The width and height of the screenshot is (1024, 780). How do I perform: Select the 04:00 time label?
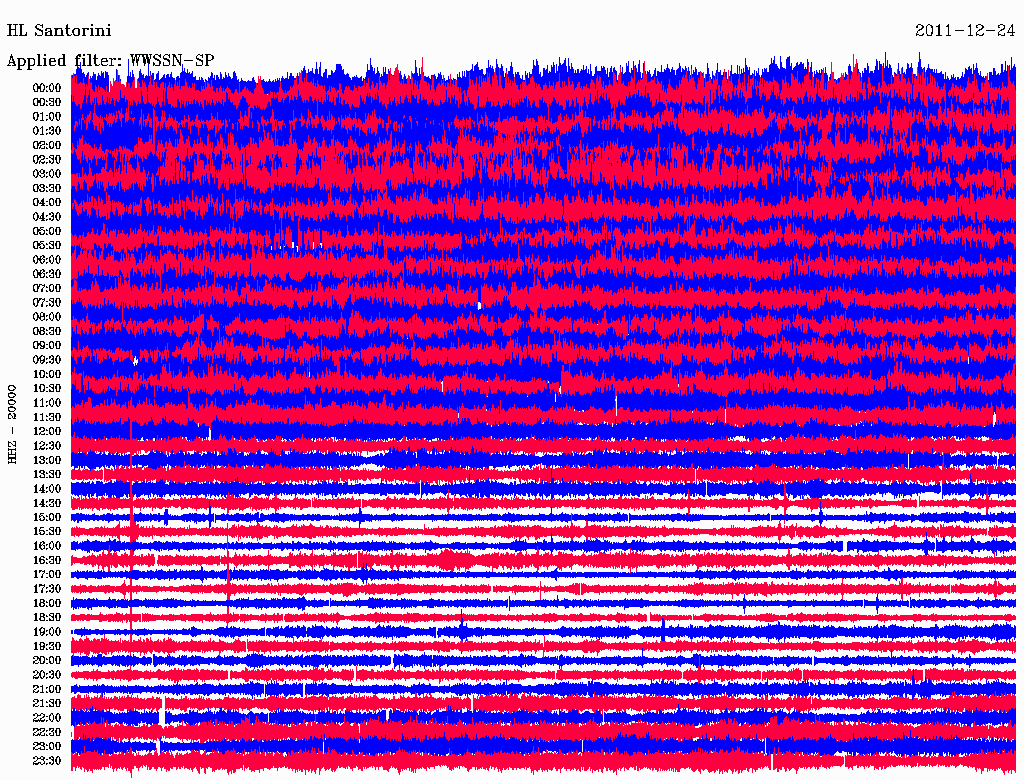click(x=47, y=203)
